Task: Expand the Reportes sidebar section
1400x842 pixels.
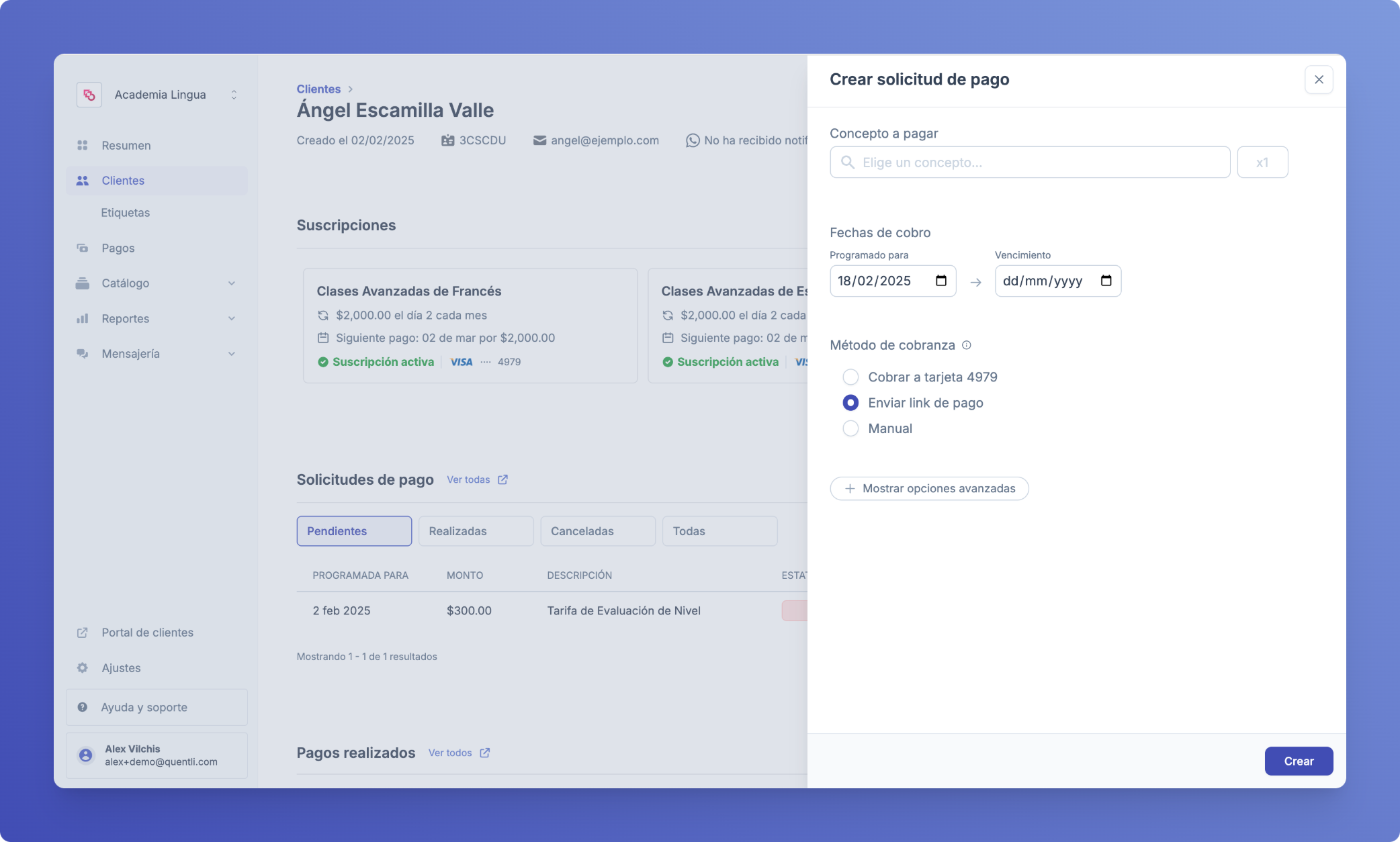Action: [x=232, y=318]
